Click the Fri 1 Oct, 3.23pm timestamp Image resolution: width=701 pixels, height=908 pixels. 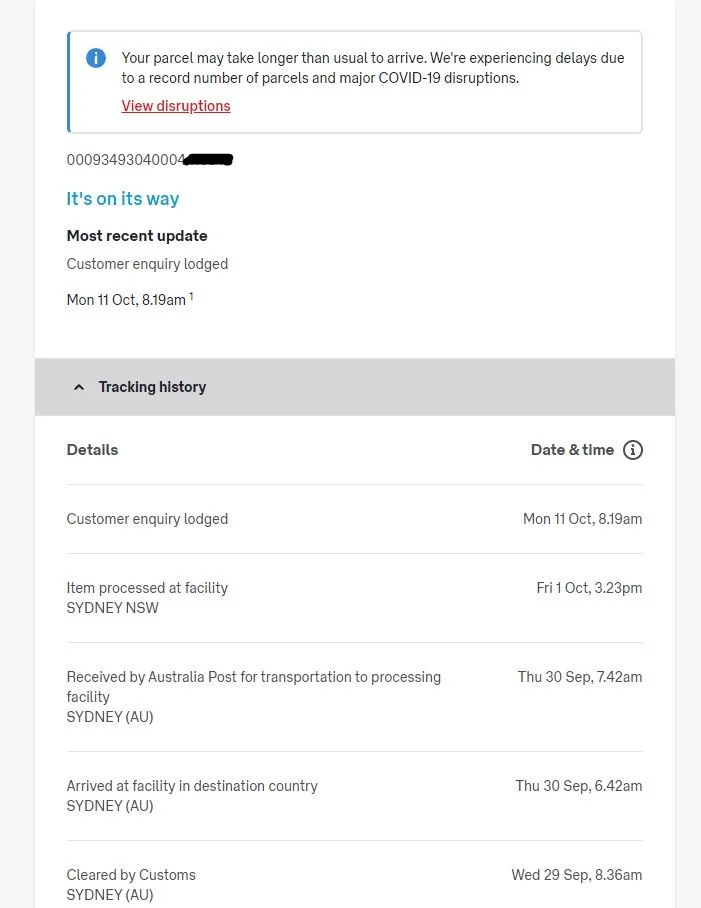click(x=589, y=588)
